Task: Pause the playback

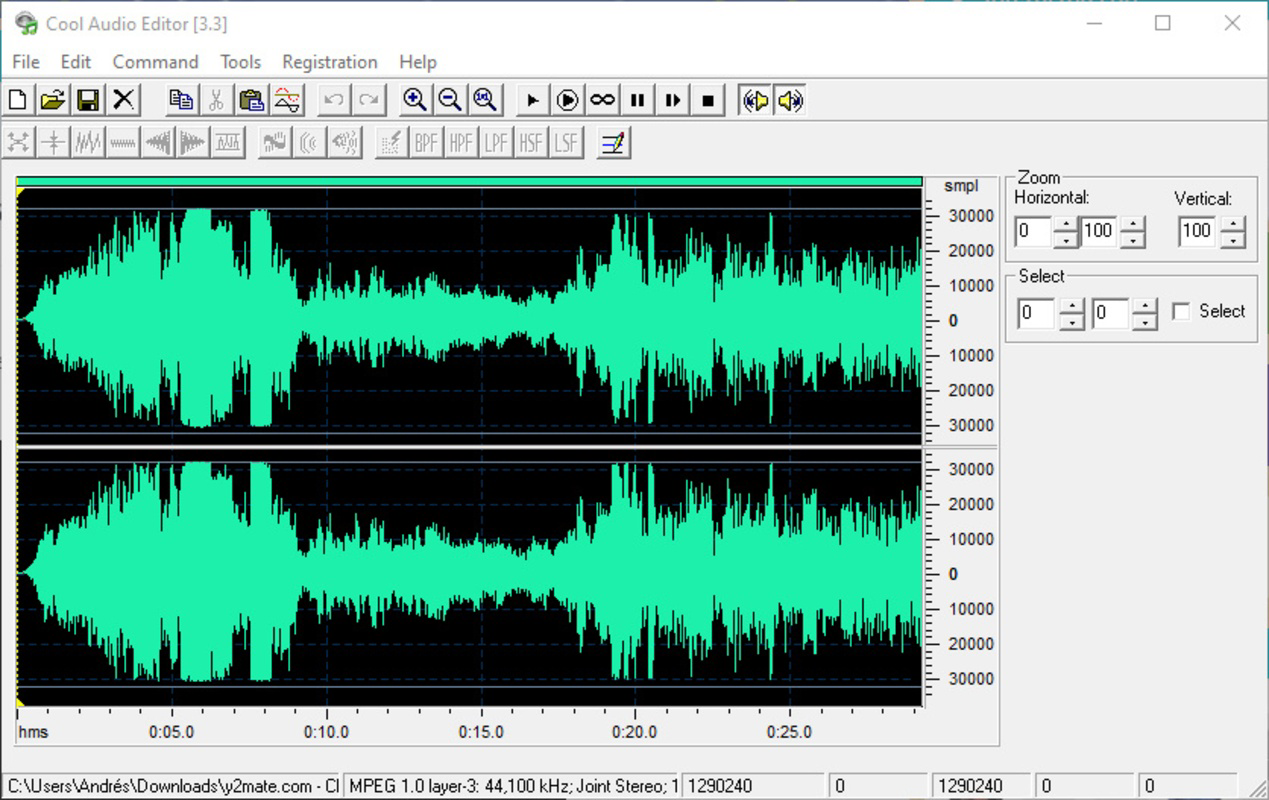Action: 638,100
